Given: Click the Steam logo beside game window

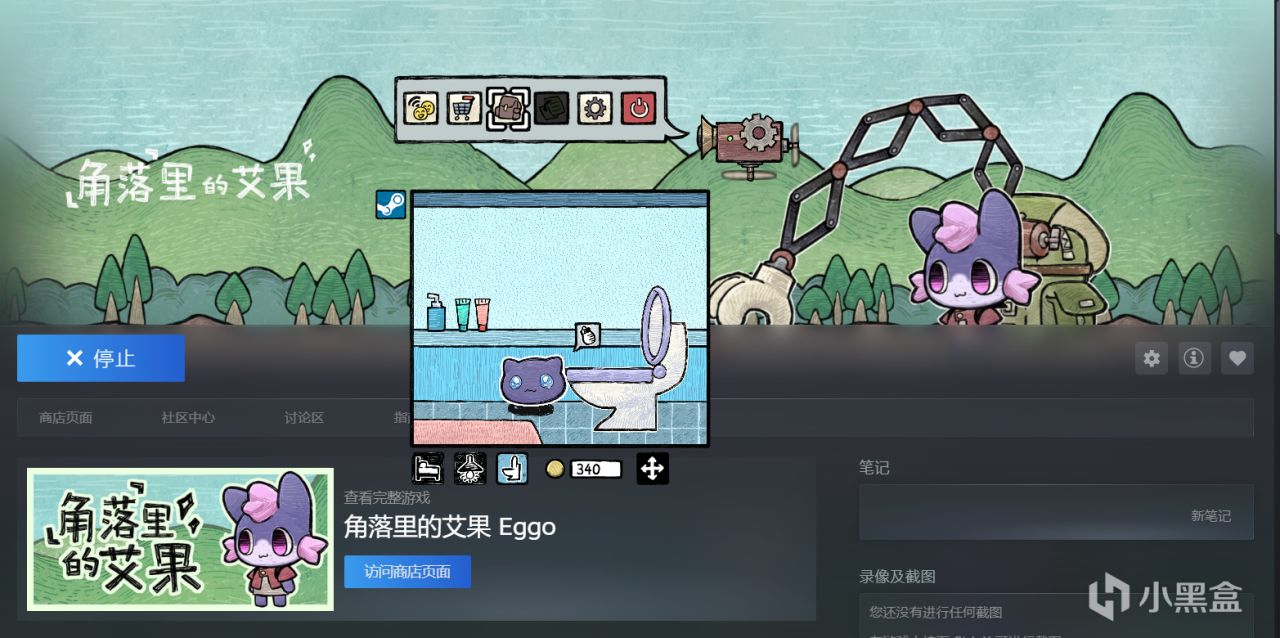Looking at the screenshot, I should pyautogui.click(x=390, y=204).
